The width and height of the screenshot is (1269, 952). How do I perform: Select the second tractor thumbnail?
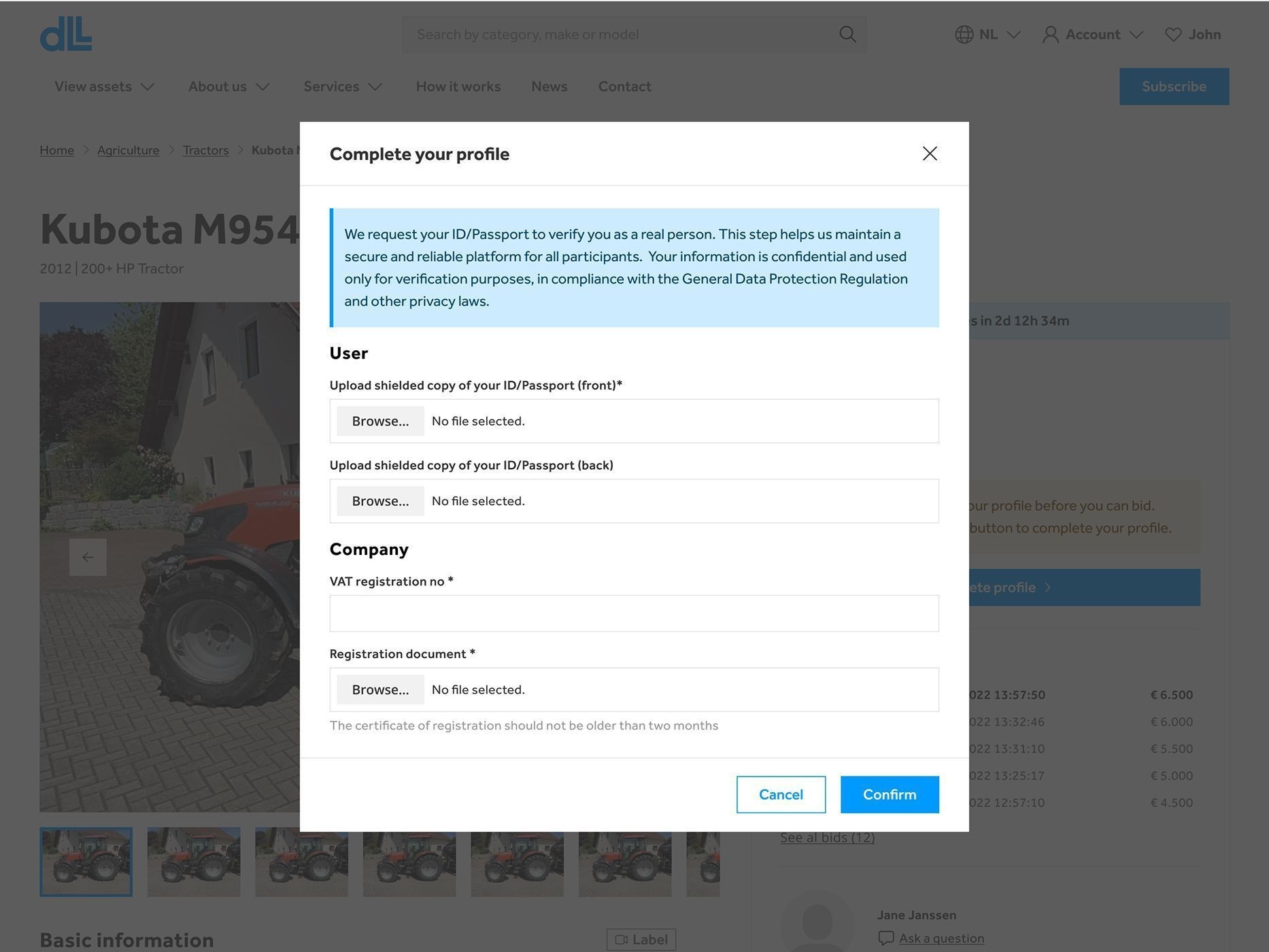[194, 862]
